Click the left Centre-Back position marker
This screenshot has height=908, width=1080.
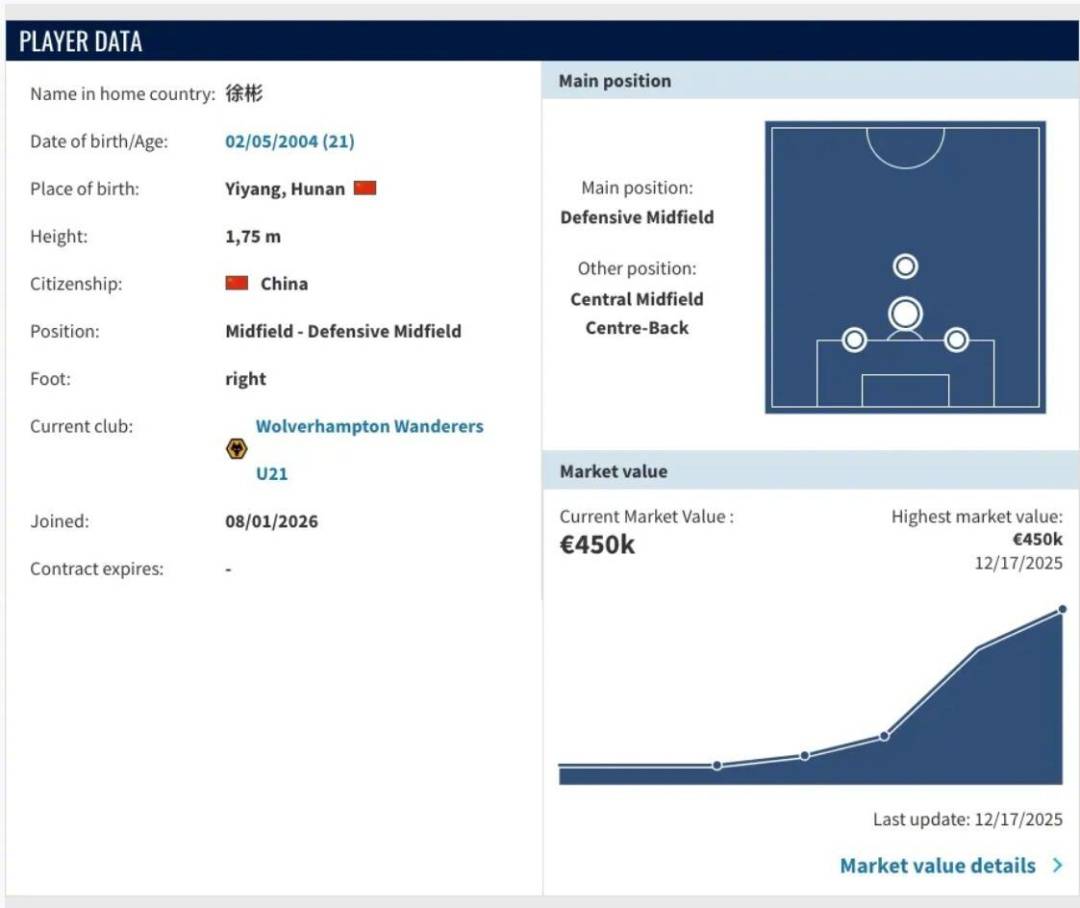tap(854, 340)
